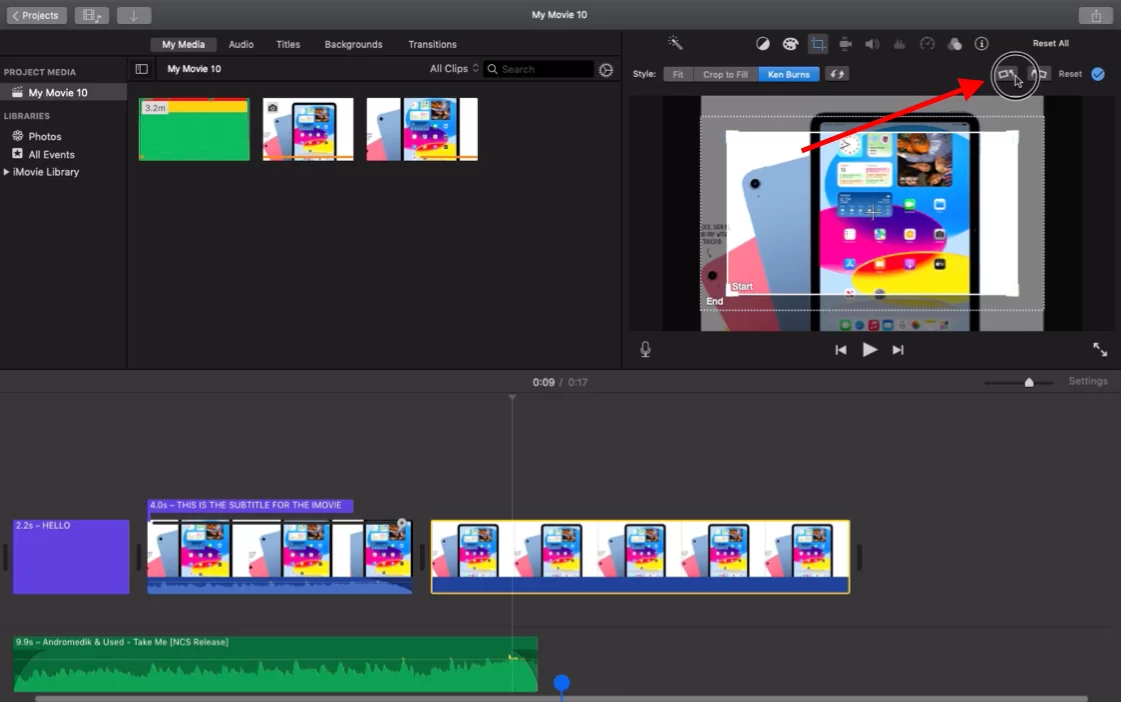Open Volume controls
1121x702 pixels.
click(872, 44)
